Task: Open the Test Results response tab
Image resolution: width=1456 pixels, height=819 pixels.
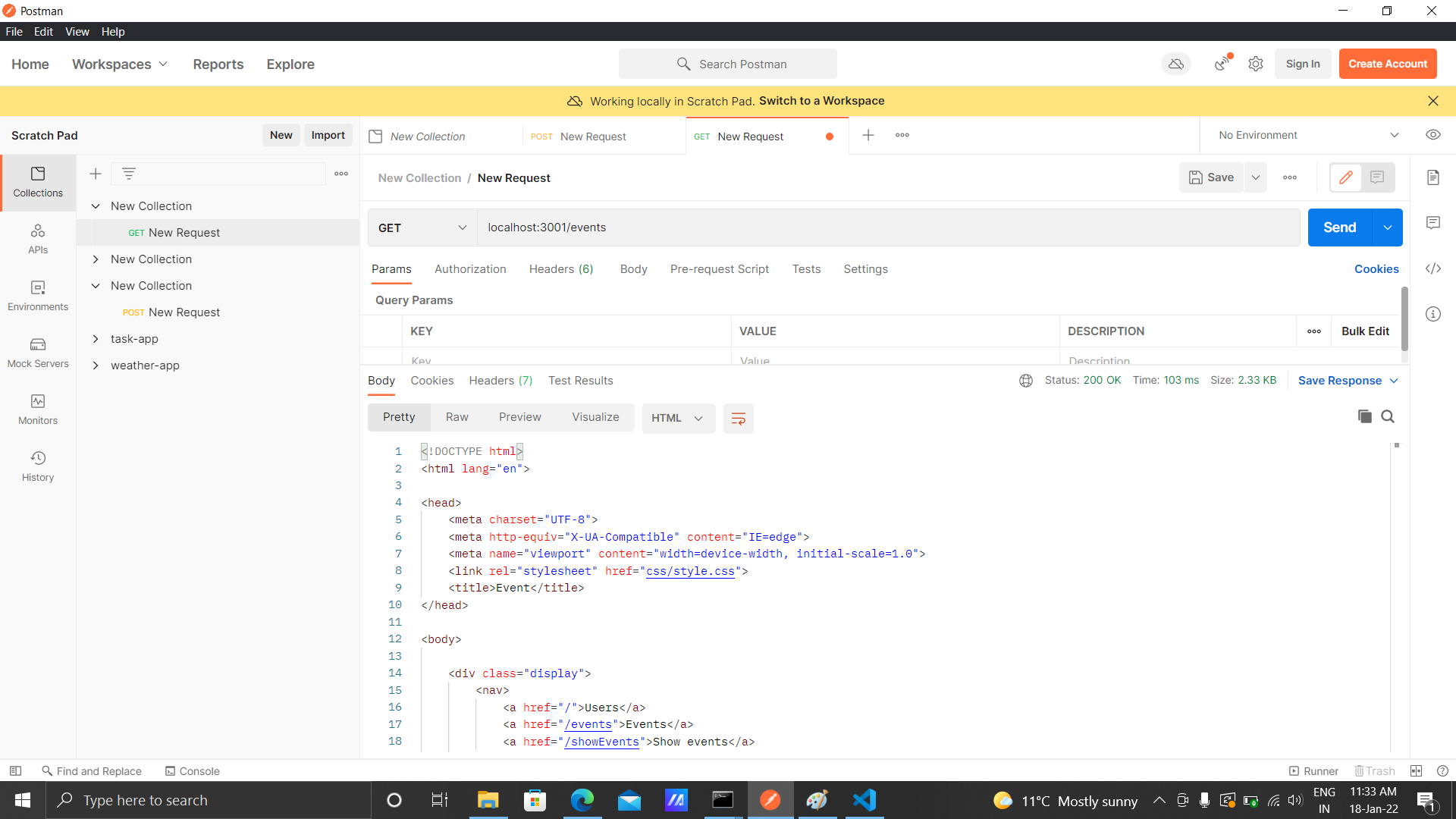Action: 581,381
